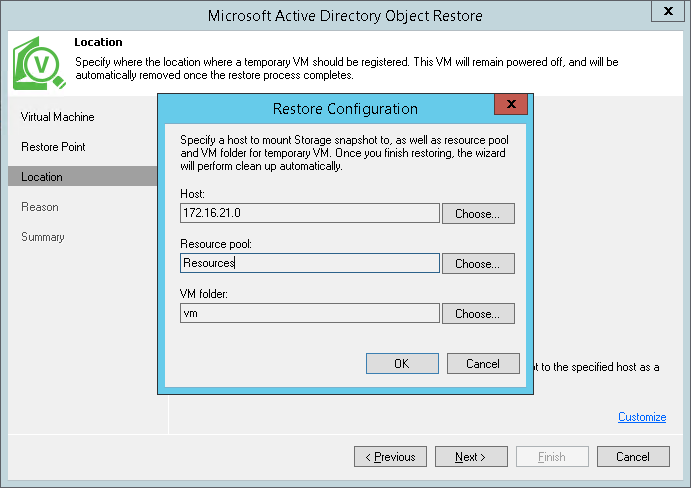Screen dimensions: 691x488
Task: Click the main window title text
Action: [x=345, y=16]
